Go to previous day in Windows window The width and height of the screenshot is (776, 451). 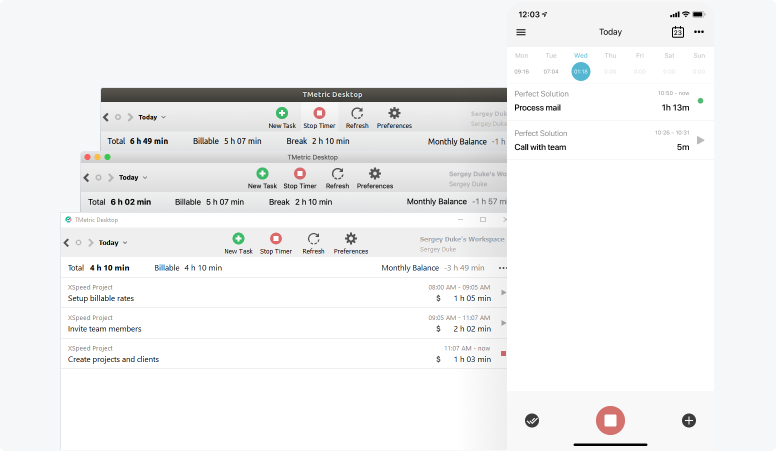66,243
